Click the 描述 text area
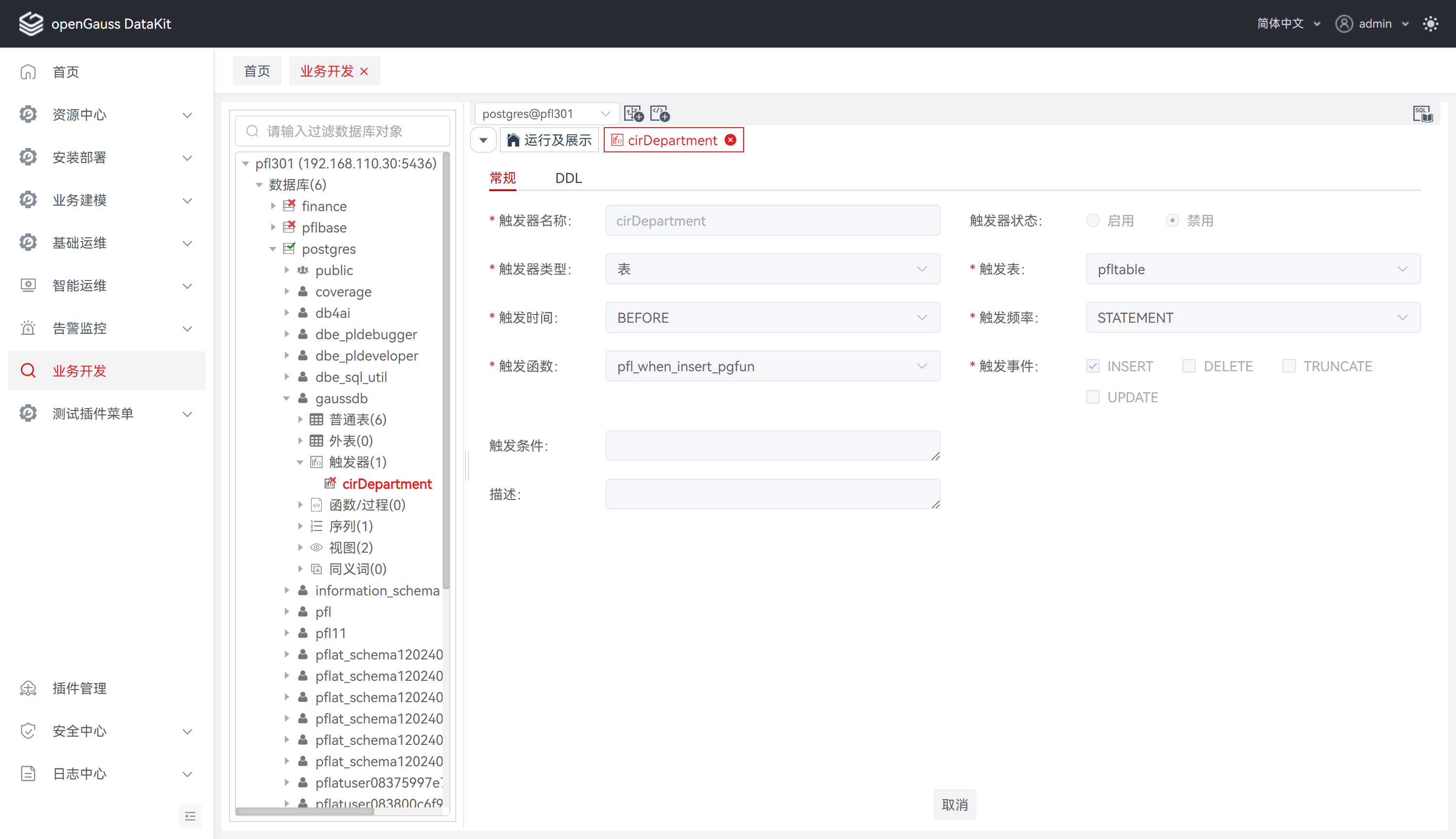Screen dimensions: 1456x839 point(773,494)
